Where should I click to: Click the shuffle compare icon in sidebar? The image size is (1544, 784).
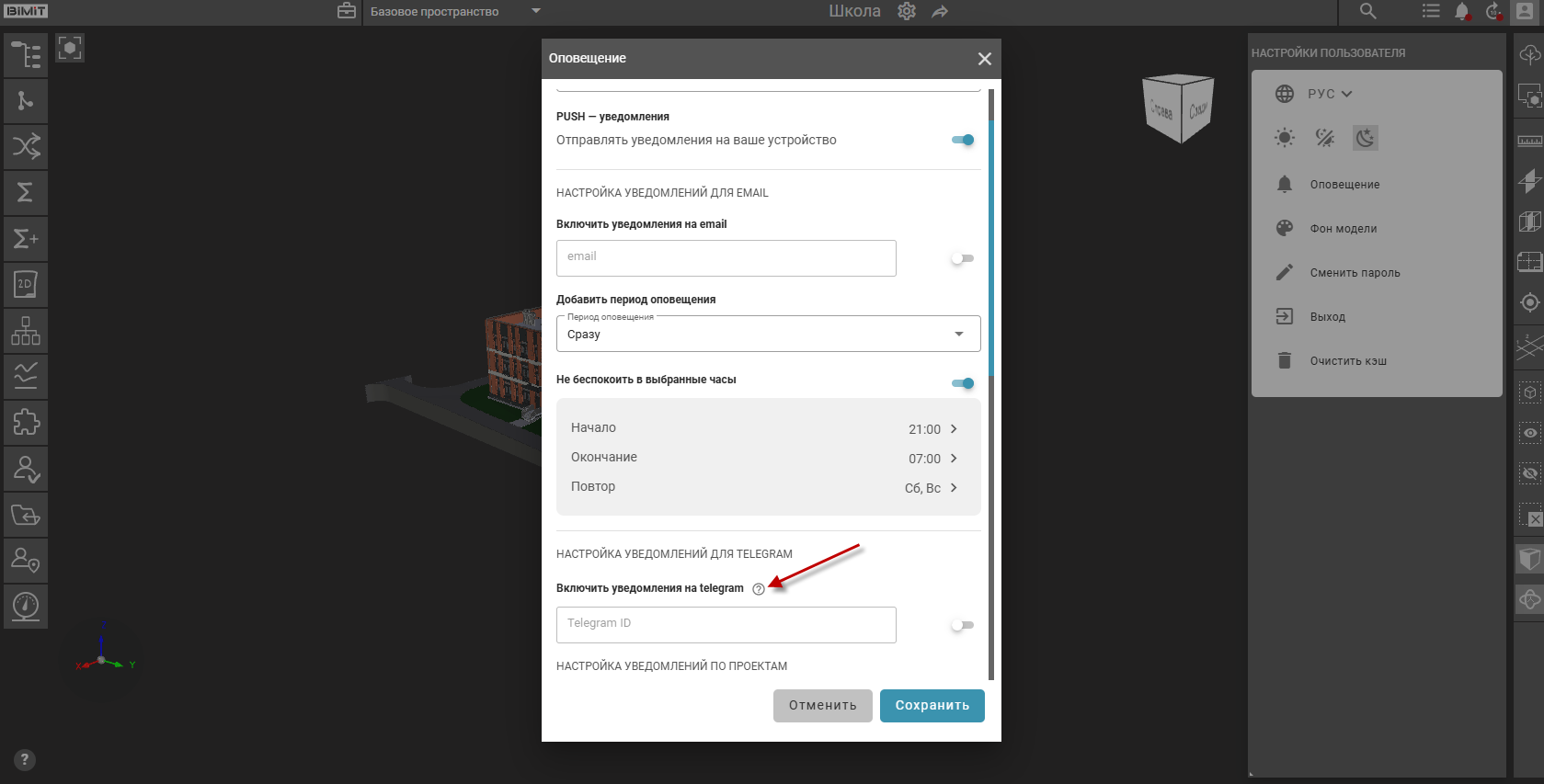26,146
